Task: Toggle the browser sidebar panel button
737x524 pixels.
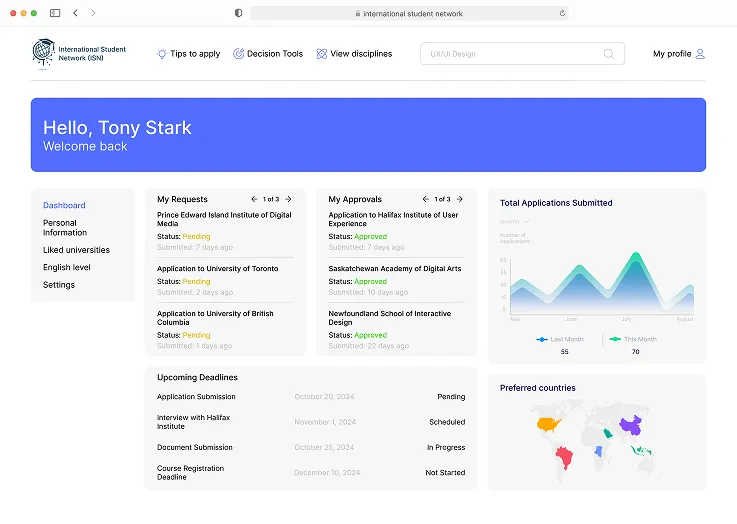Action: pyautogui.click(x=55, y=13)
